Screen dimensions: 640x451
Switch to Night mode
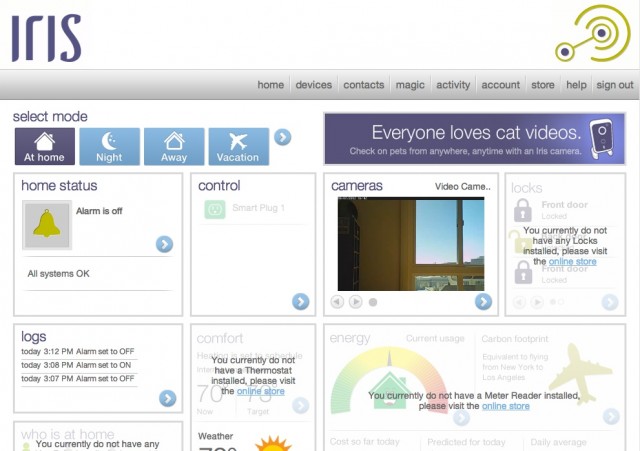pos(109,147)
